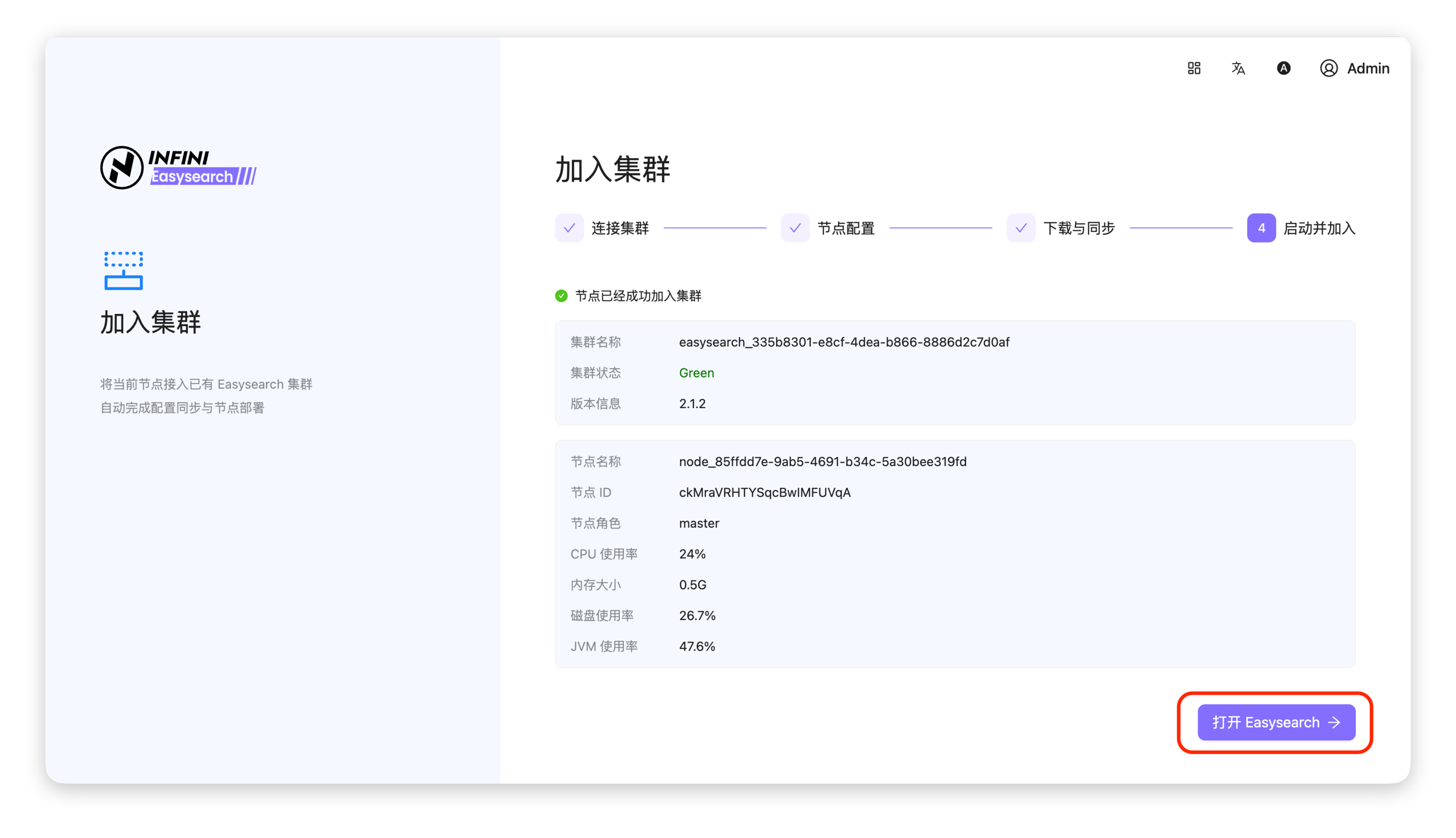Image resolution: width=1456 pixels, height=838 pixels.
Task: Click the node ID ckMraVRHTYSqcBwIMFUVqA text
Action: (765, 493)
